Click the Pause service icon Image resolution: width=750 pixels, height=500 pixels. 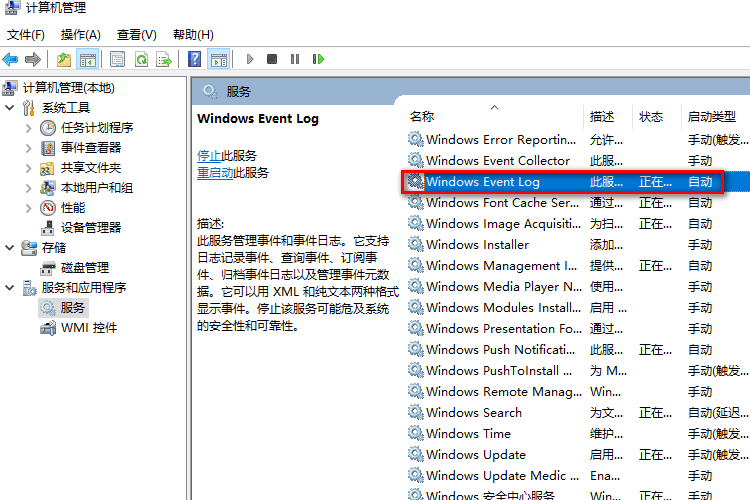point(295,59)
